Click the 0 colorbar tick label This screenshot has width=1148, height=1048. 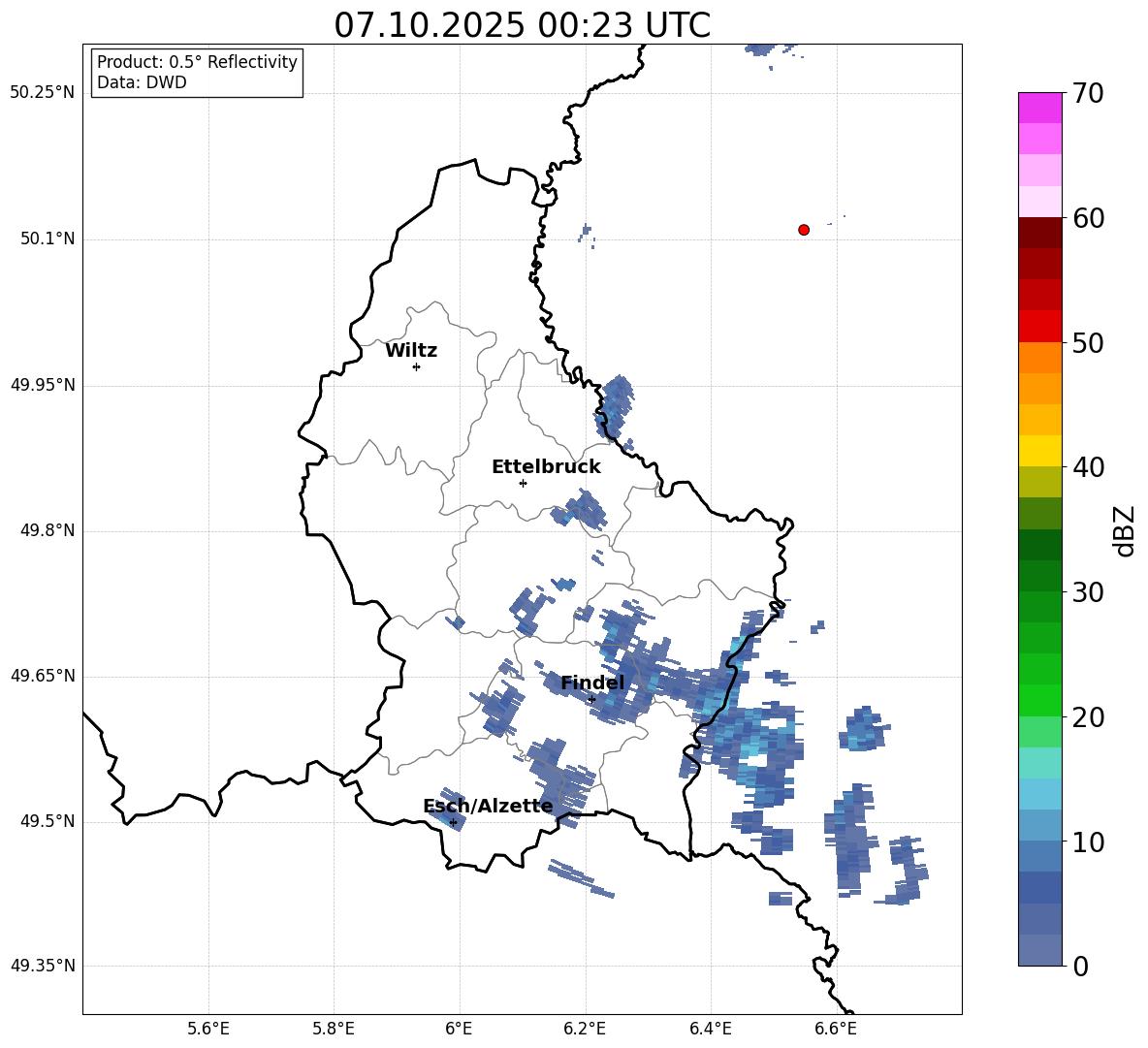1080,967
